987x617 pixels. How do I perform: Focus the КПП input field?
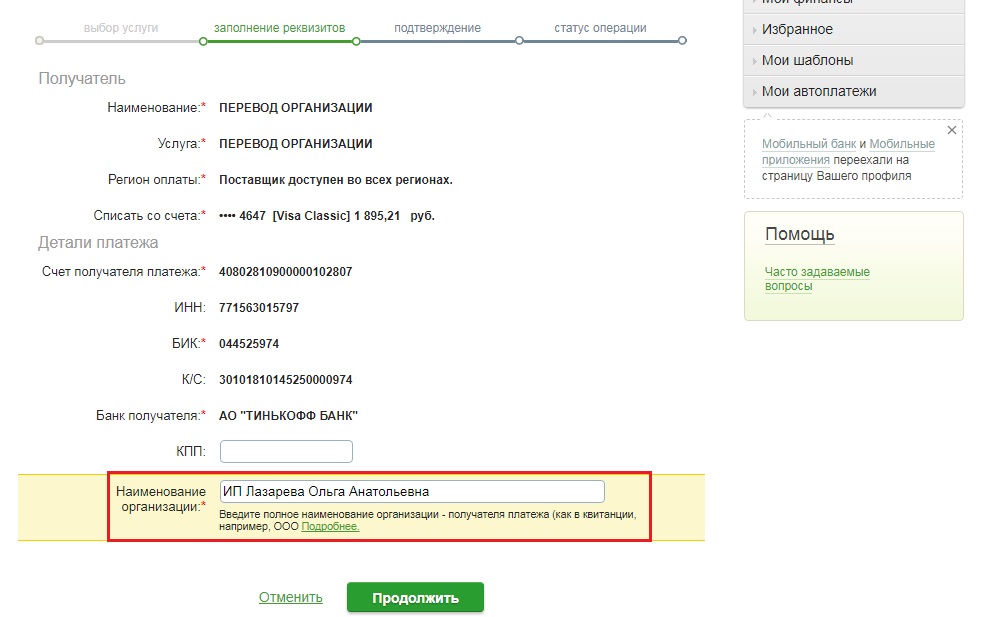pos(286,451)
